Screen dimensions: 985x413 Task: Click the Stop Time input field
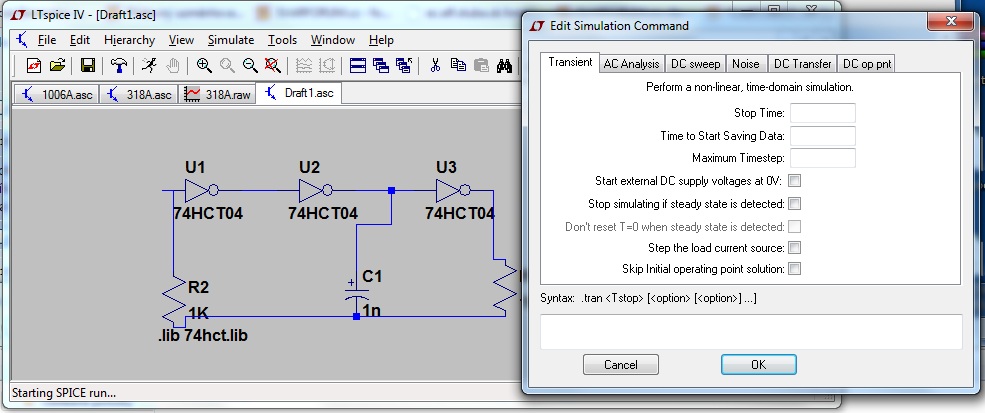pyautogui.click(x=822, y=113)
